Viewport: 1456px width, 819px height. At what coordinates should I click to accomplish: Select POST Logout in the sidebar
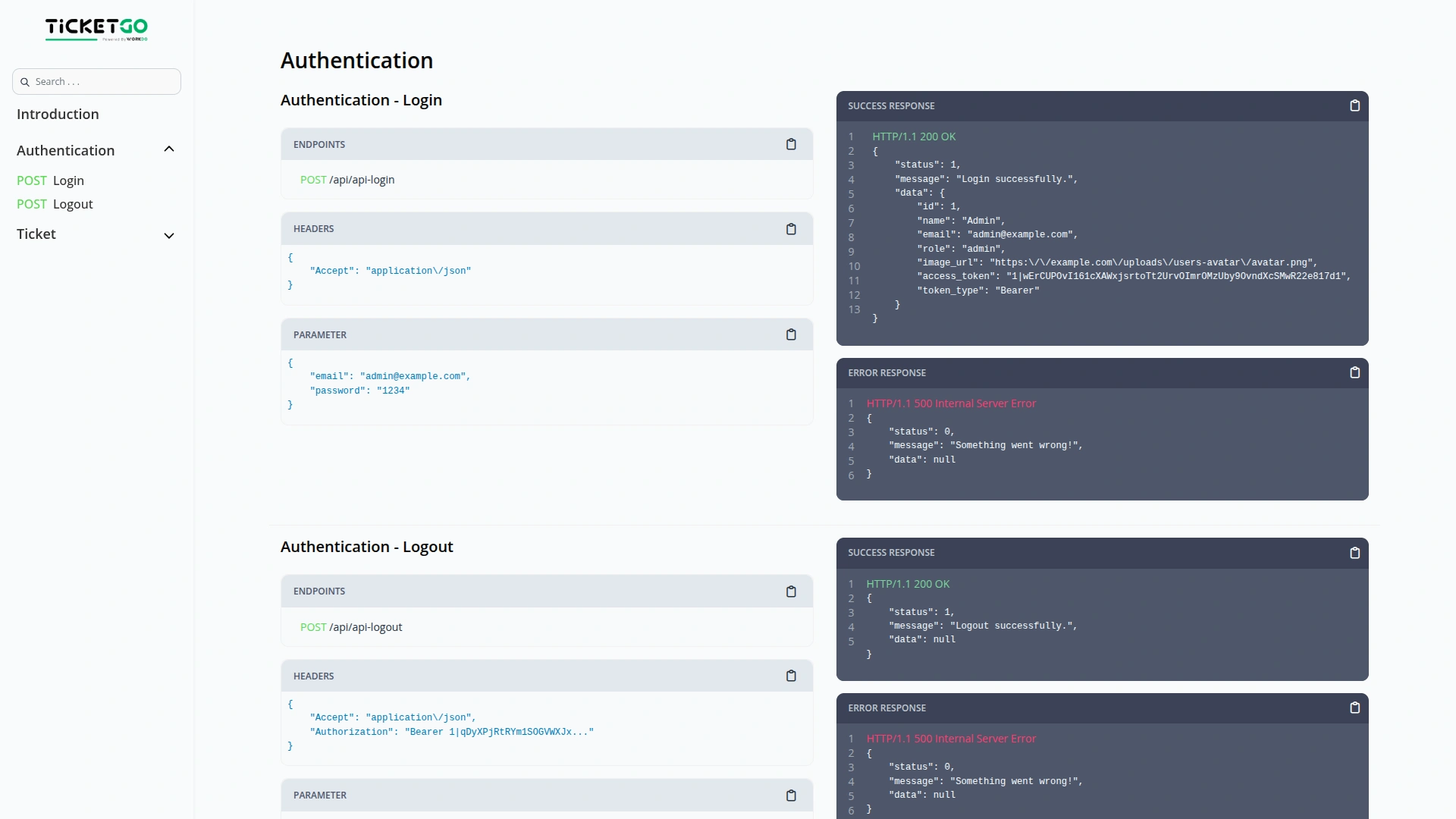coord(55,204)
